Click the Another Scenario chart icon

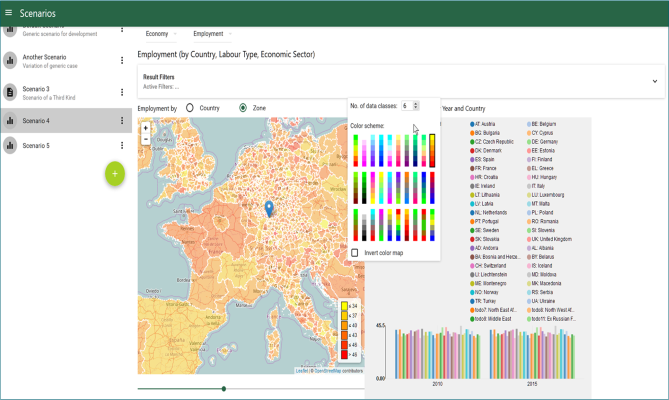pyautogui.click(x=10, y=61)
